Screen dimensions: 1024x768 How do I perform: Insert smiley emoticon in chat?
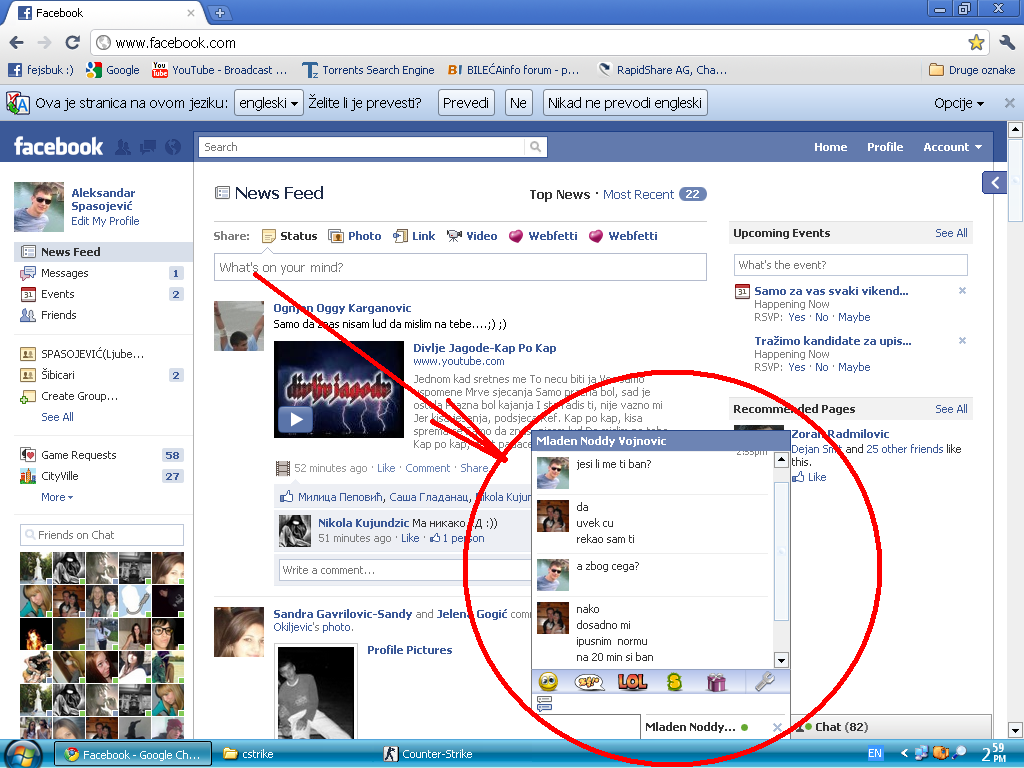(549, 682)
